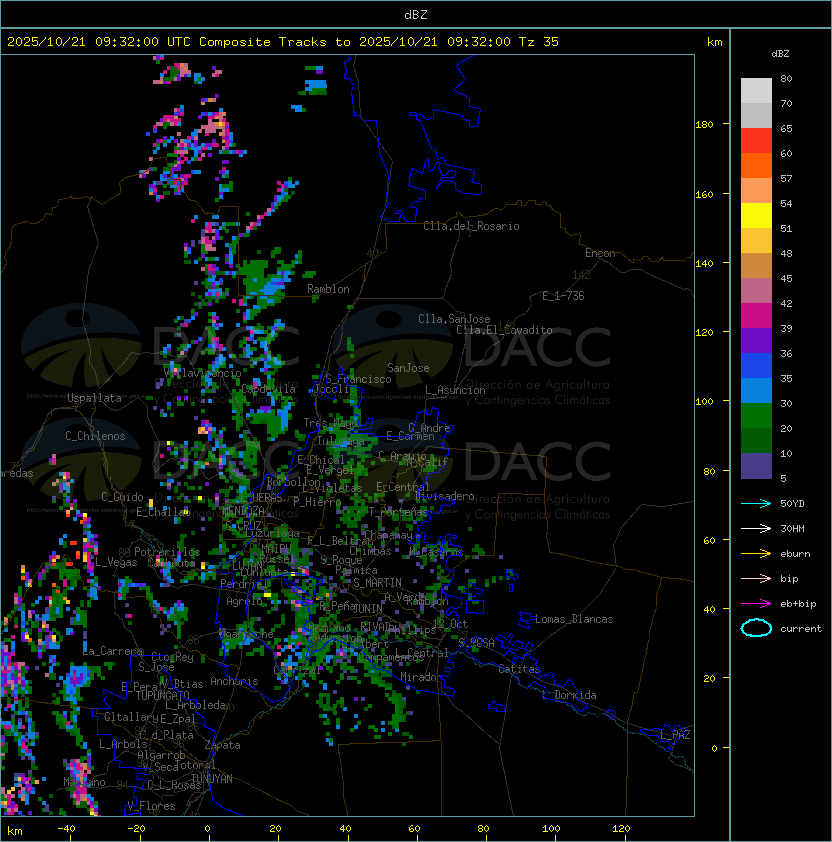Click the '50YD' legend label
The image size is (832, 842).
click(792, 503)
